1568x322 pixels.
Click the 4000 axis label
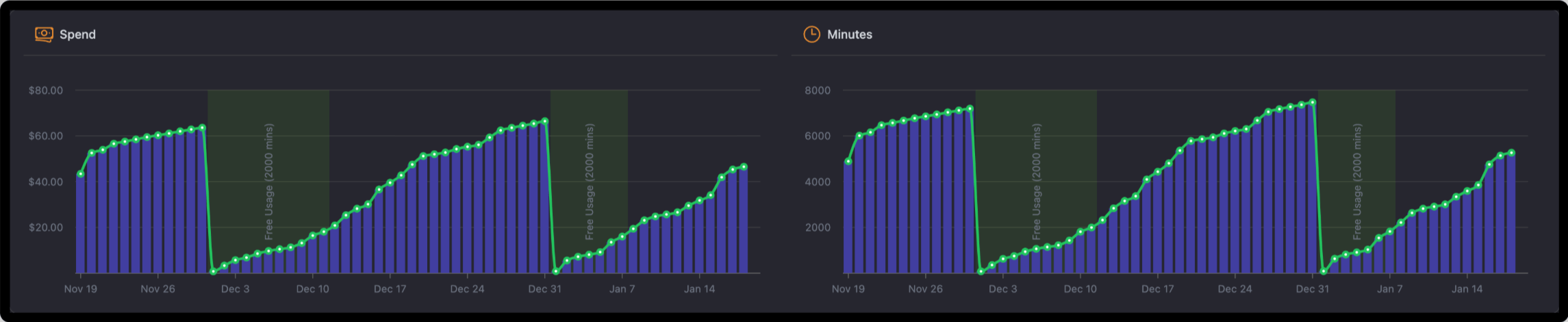point(818,182)
